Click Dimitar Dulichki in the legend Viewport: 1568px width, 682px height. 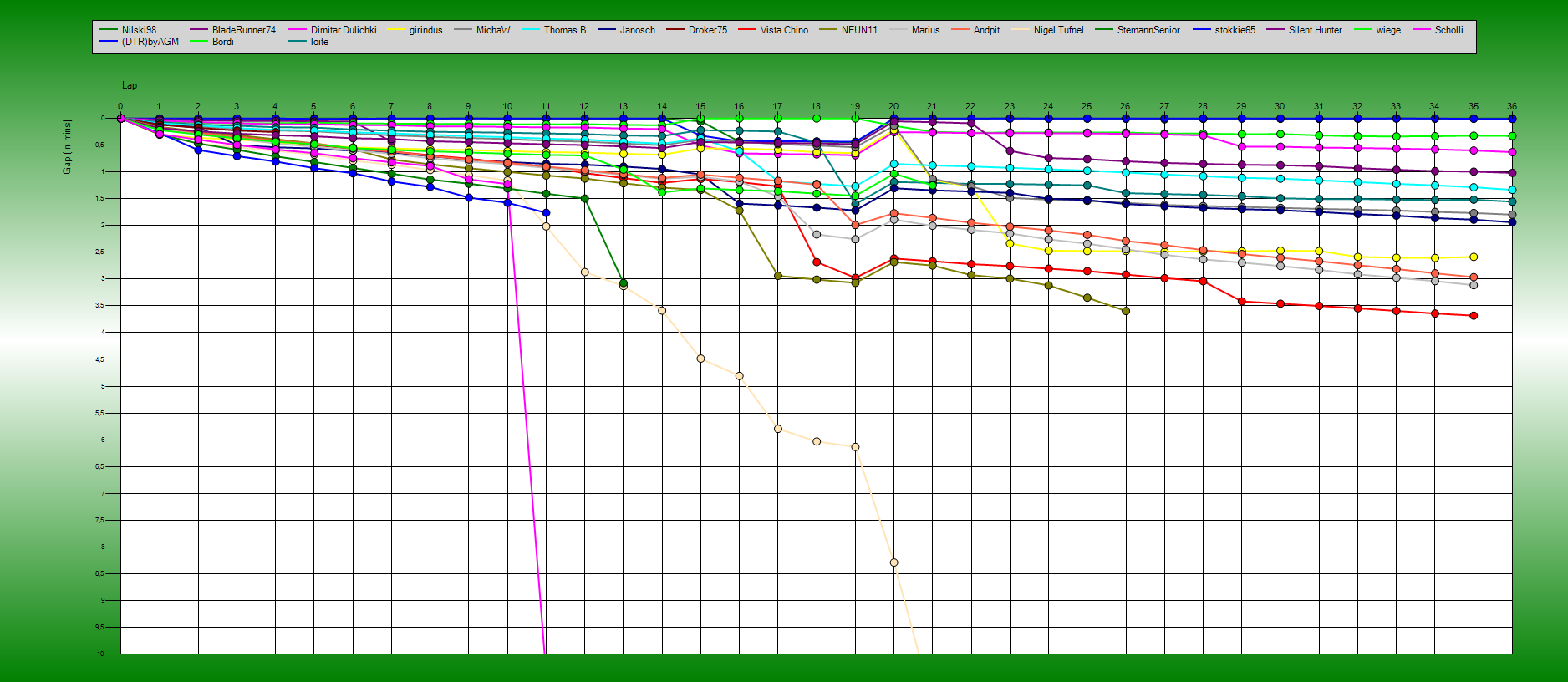333,30
